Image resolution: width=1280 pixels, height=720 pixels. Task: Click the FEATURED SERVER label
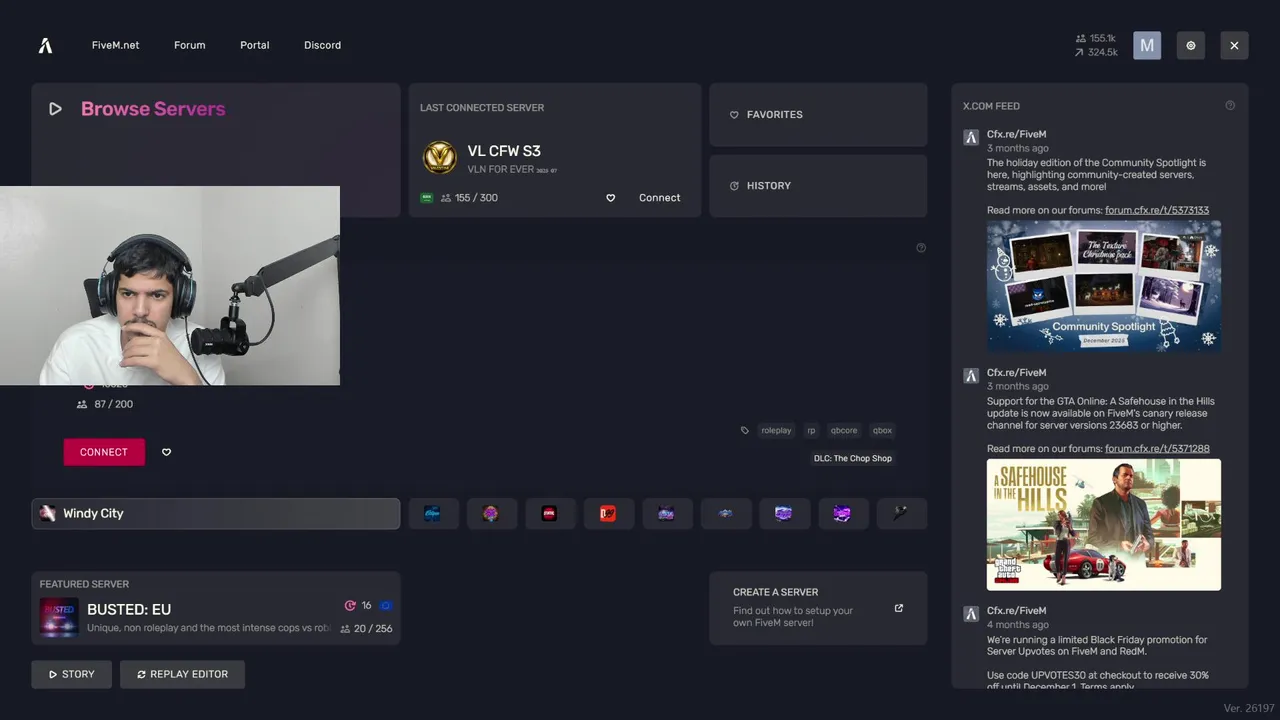point(84,584)
